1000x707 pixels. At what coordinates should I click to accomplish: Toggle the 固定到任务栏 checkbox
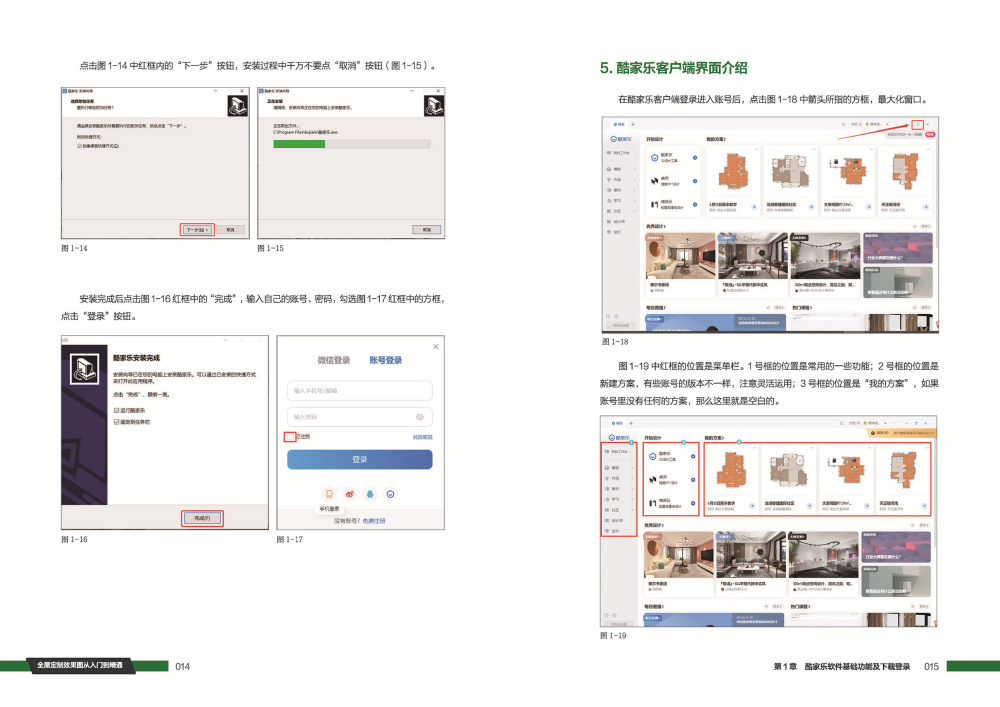[117, 422]
